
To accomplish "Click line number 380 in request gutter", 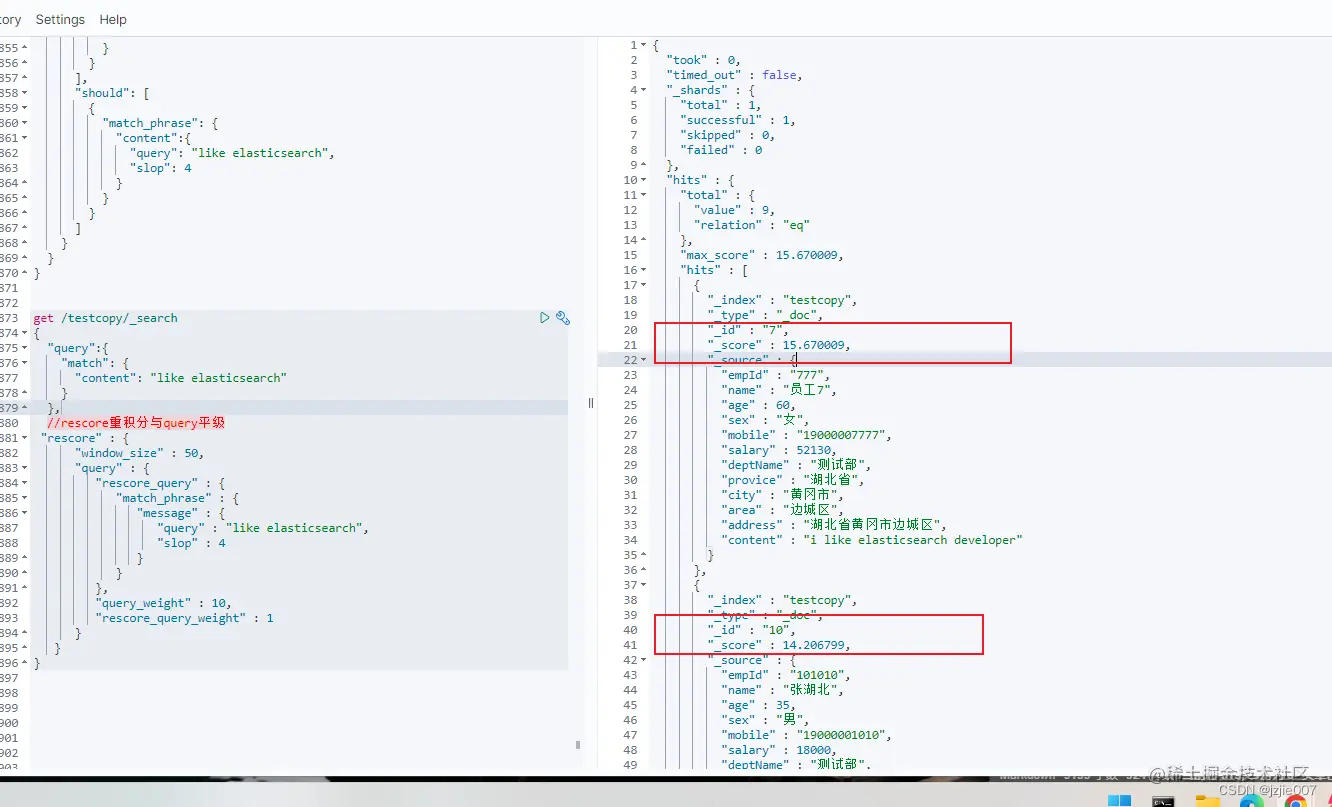I will pyautogui.click(x=8, y=423).
